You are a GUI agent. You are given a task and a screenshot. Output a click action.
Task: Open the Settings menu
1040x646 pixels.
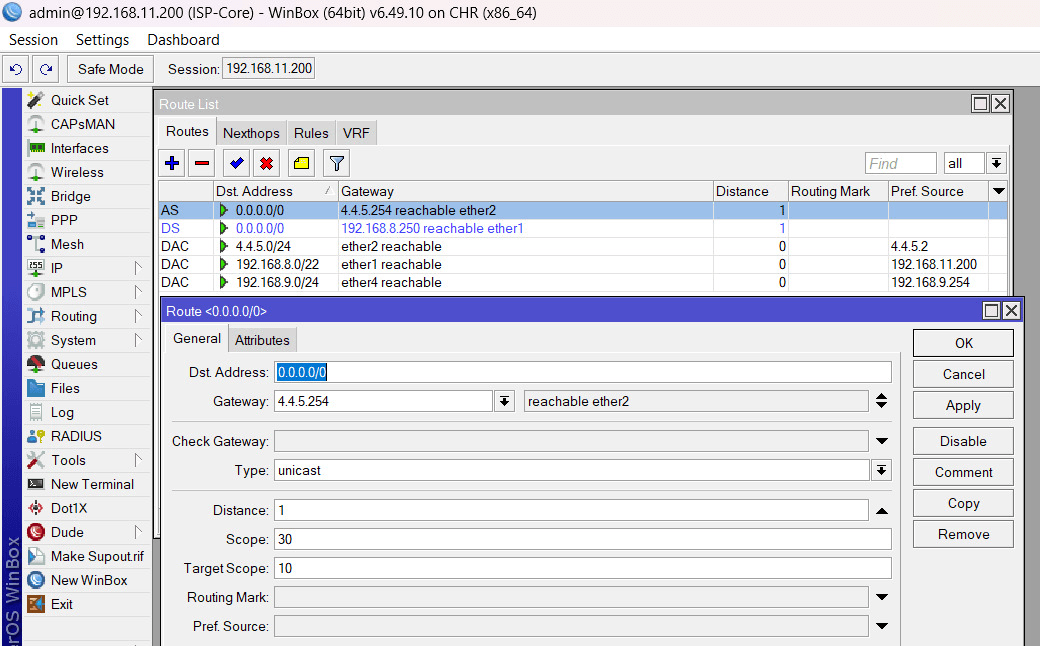click(x=102, y=40)
